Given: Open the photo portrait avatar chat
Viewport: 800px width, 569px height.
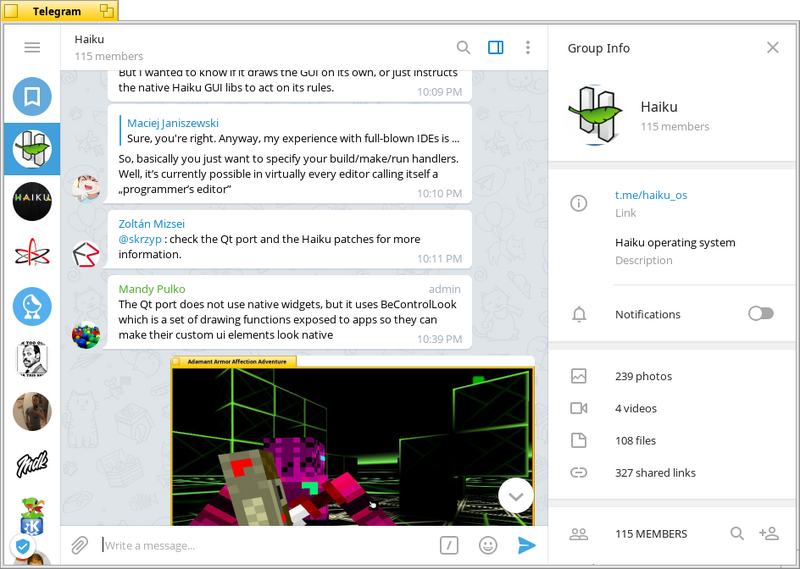Looking at the screenshot, I should click(32, 411).
